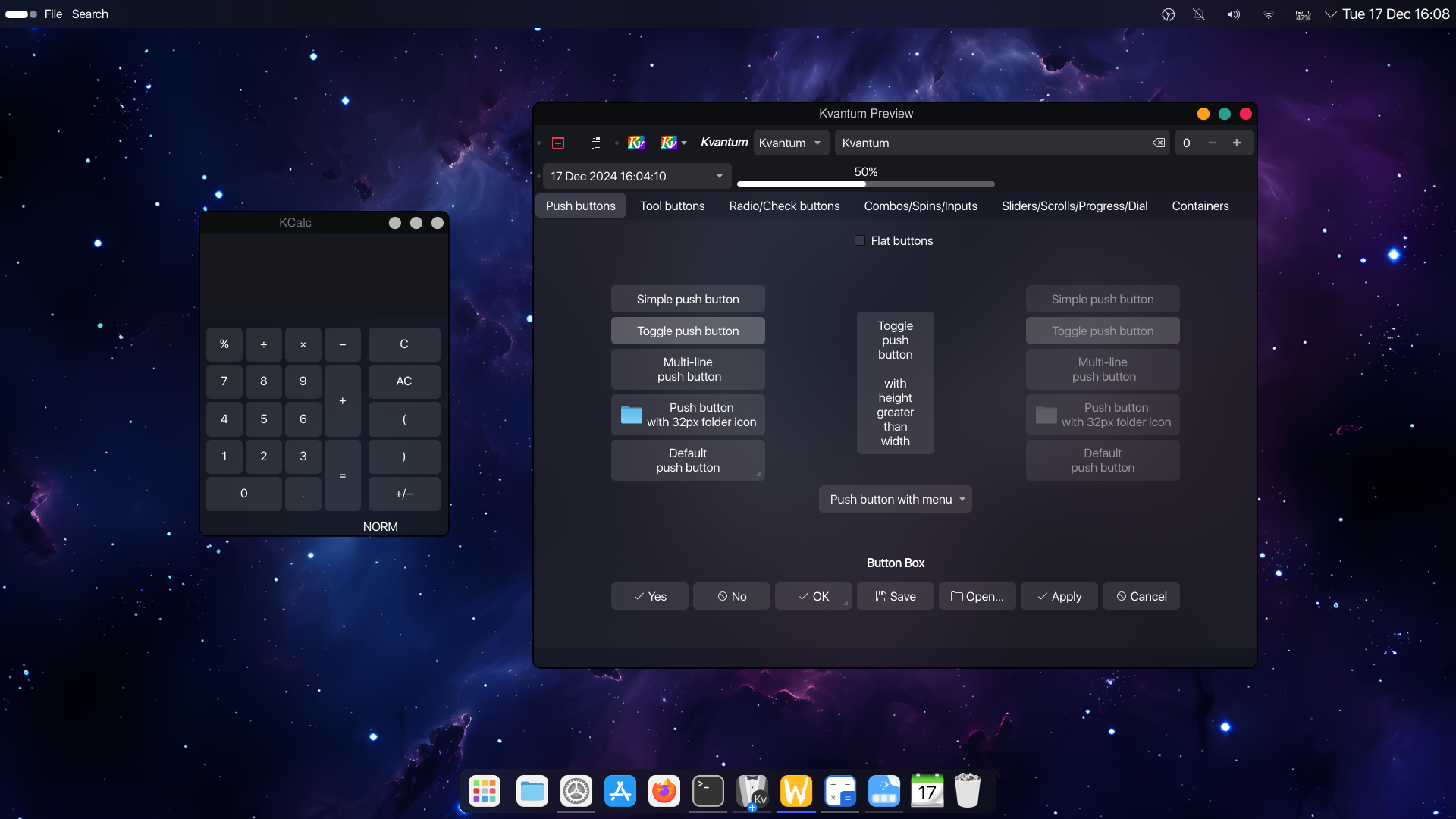
Task: Click the plus key in KCalc
Action: 343,400
